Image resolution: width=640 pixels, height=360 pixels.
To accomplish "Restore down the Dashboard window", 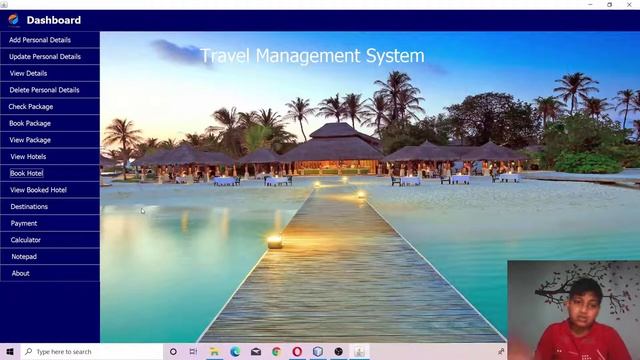I will 609,4.
